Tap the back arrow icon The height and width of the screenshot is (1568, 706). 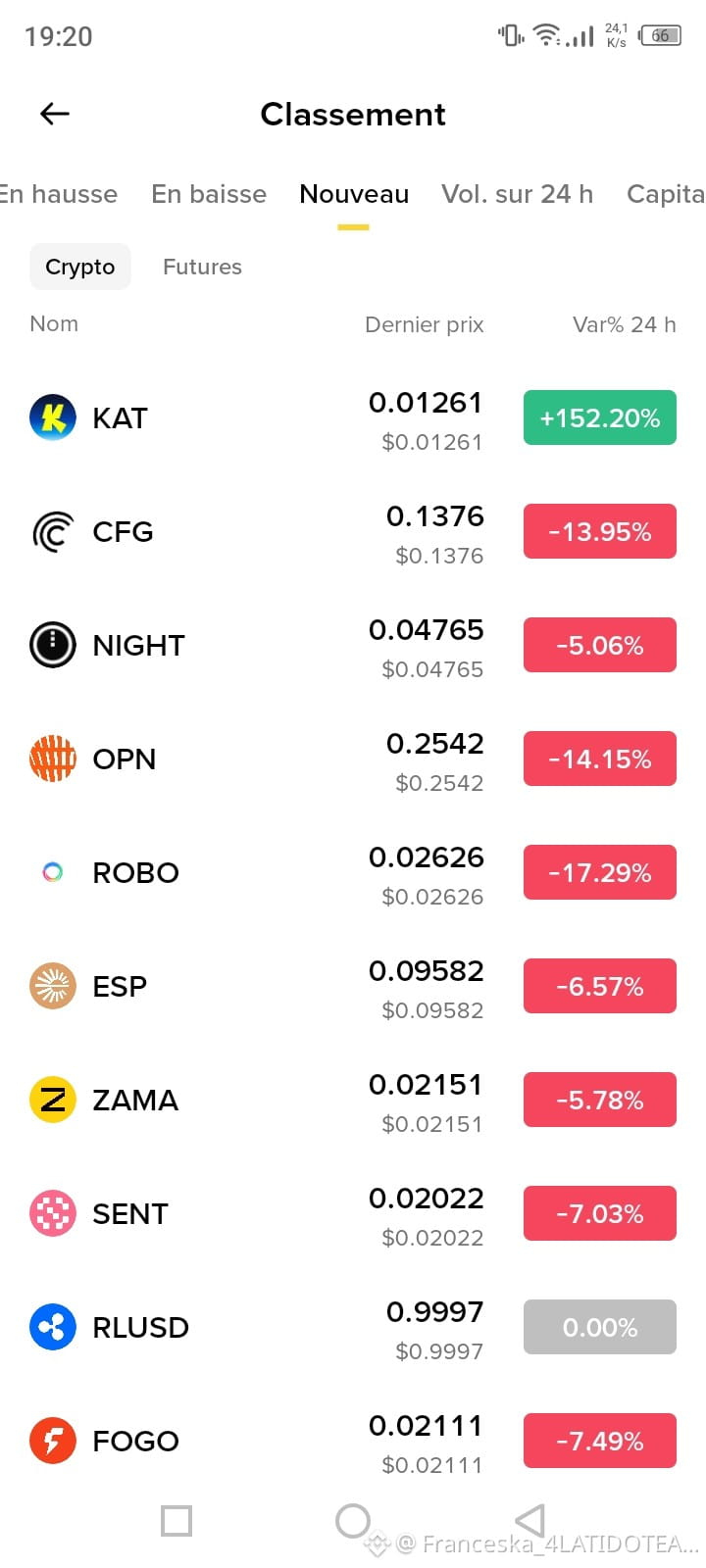(55, 114)
